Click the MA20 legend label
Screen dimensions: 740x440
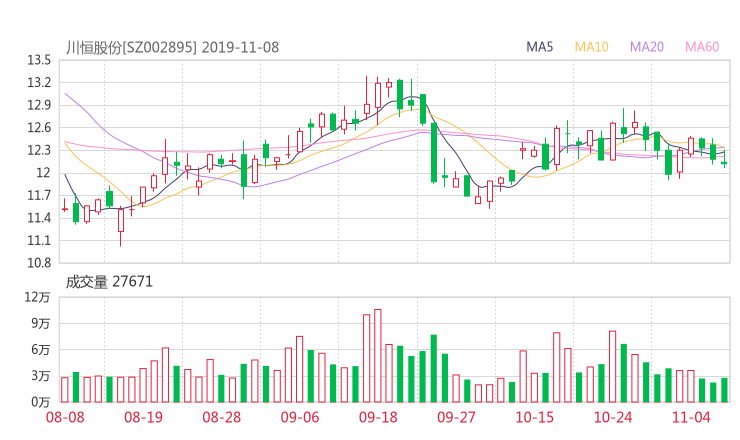tap(647, 47)
